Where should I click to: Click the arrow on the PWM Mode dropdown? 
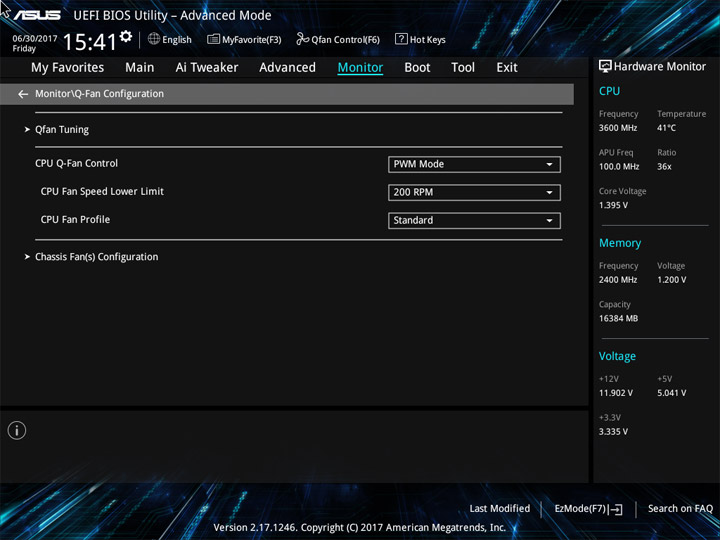pyautogui.click(x=549, y=164)
